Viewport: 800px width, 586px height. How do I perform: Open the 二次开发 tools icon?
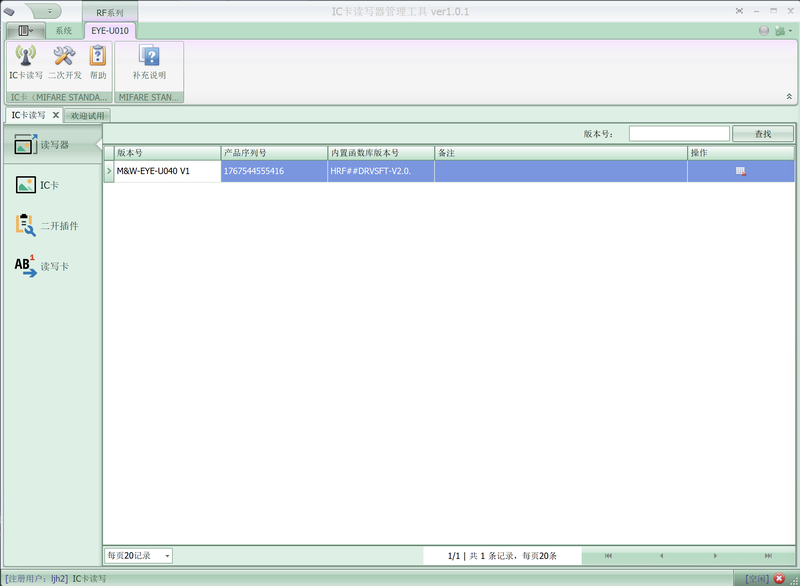[x=65, y=62]
